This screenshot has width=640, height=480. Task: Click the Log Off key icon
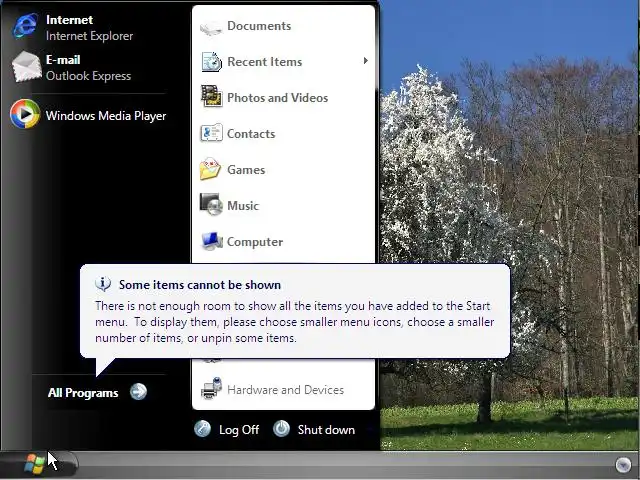[202, 429]
